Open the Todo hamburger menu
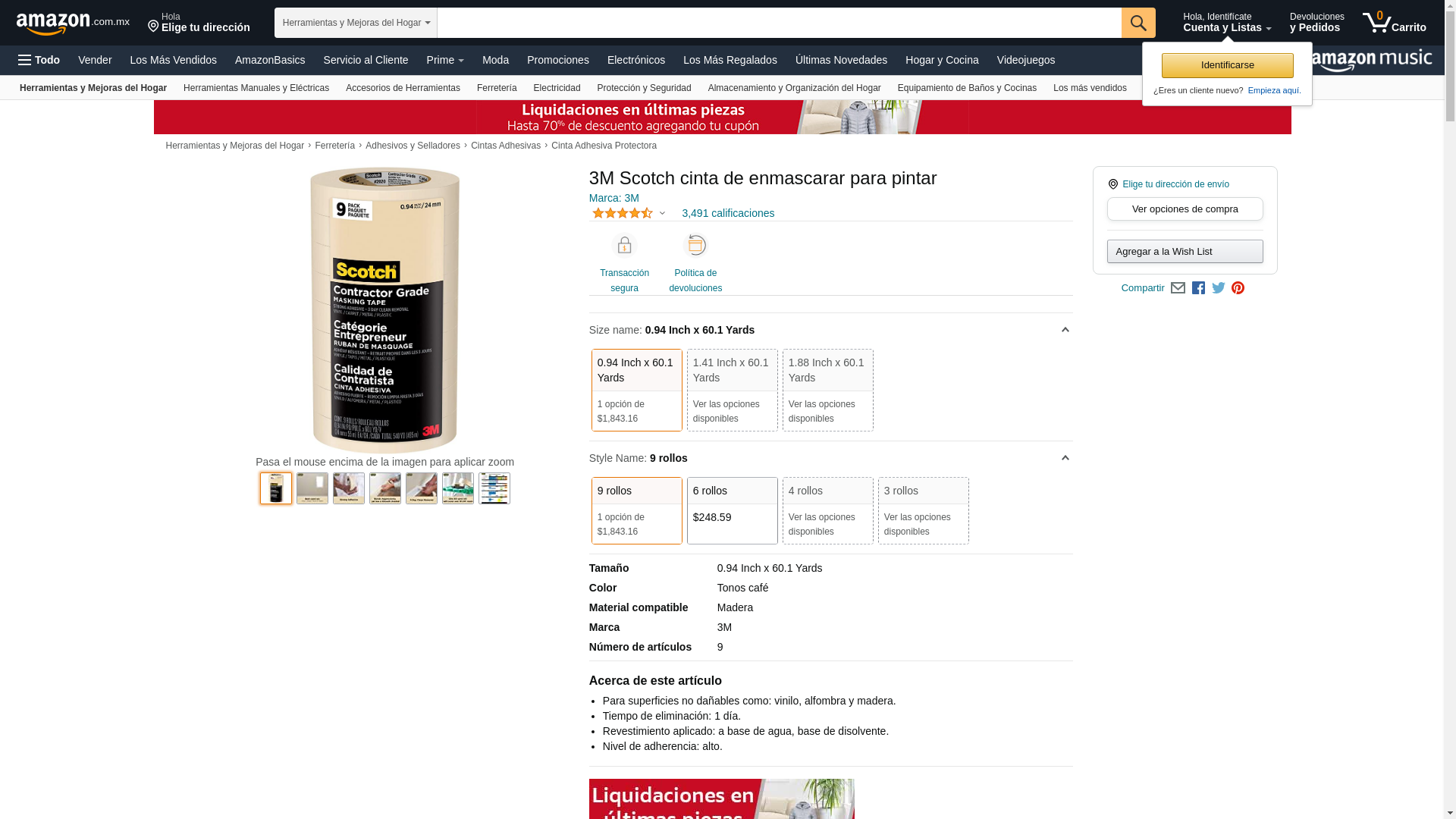 coord(39,60)
